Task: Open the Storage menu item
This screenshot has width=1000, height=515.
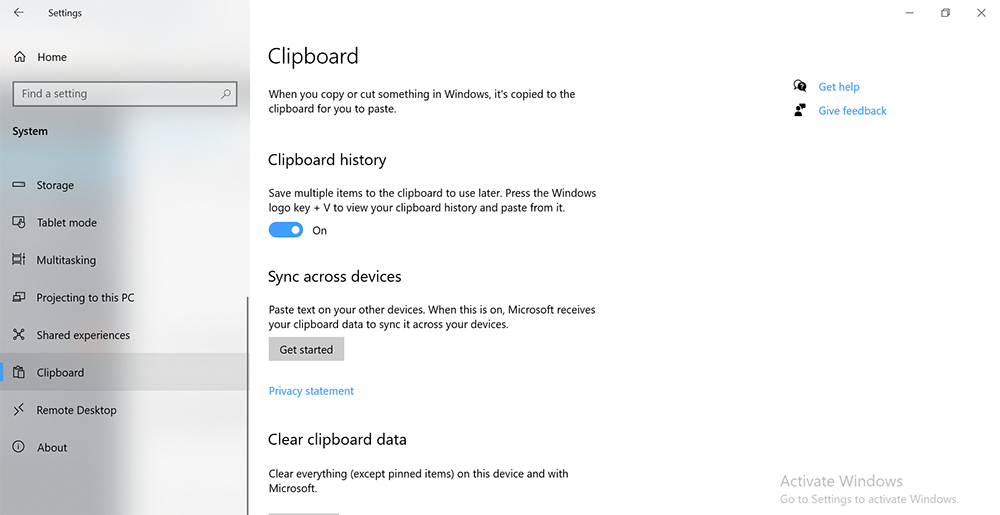Action: (124, 185)
